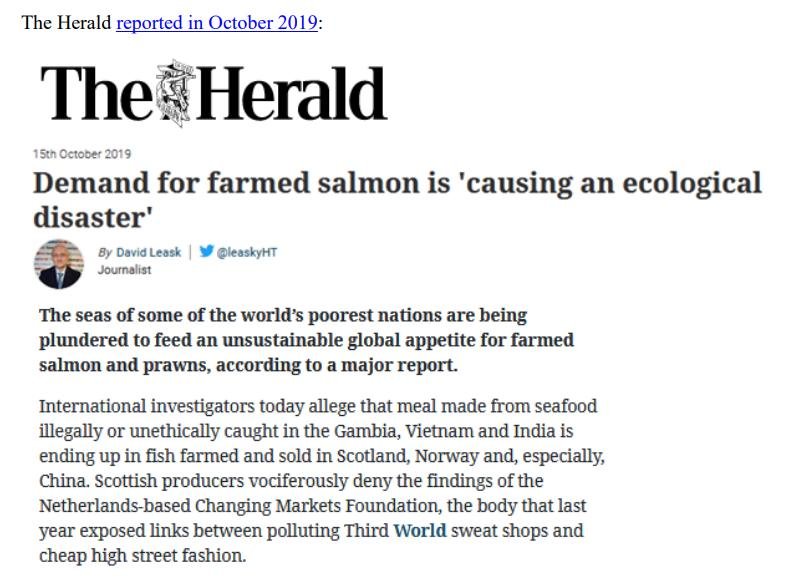Click the bold lead paragraph about plundered seas
This screenshot has width=801, height=584.
(x=306, y=340)
